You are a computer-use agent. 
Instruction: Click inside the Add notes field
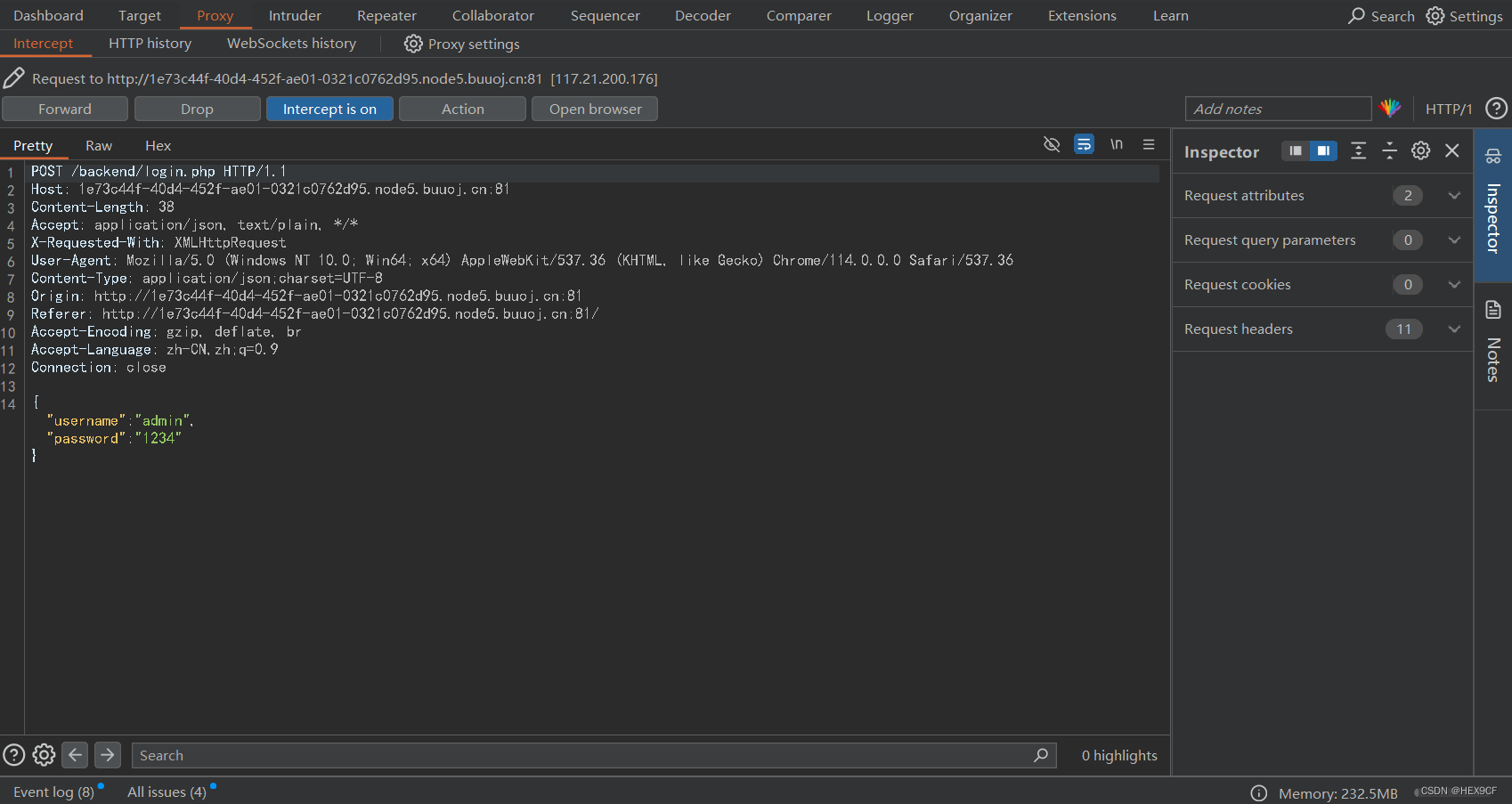click(1278, 108)
